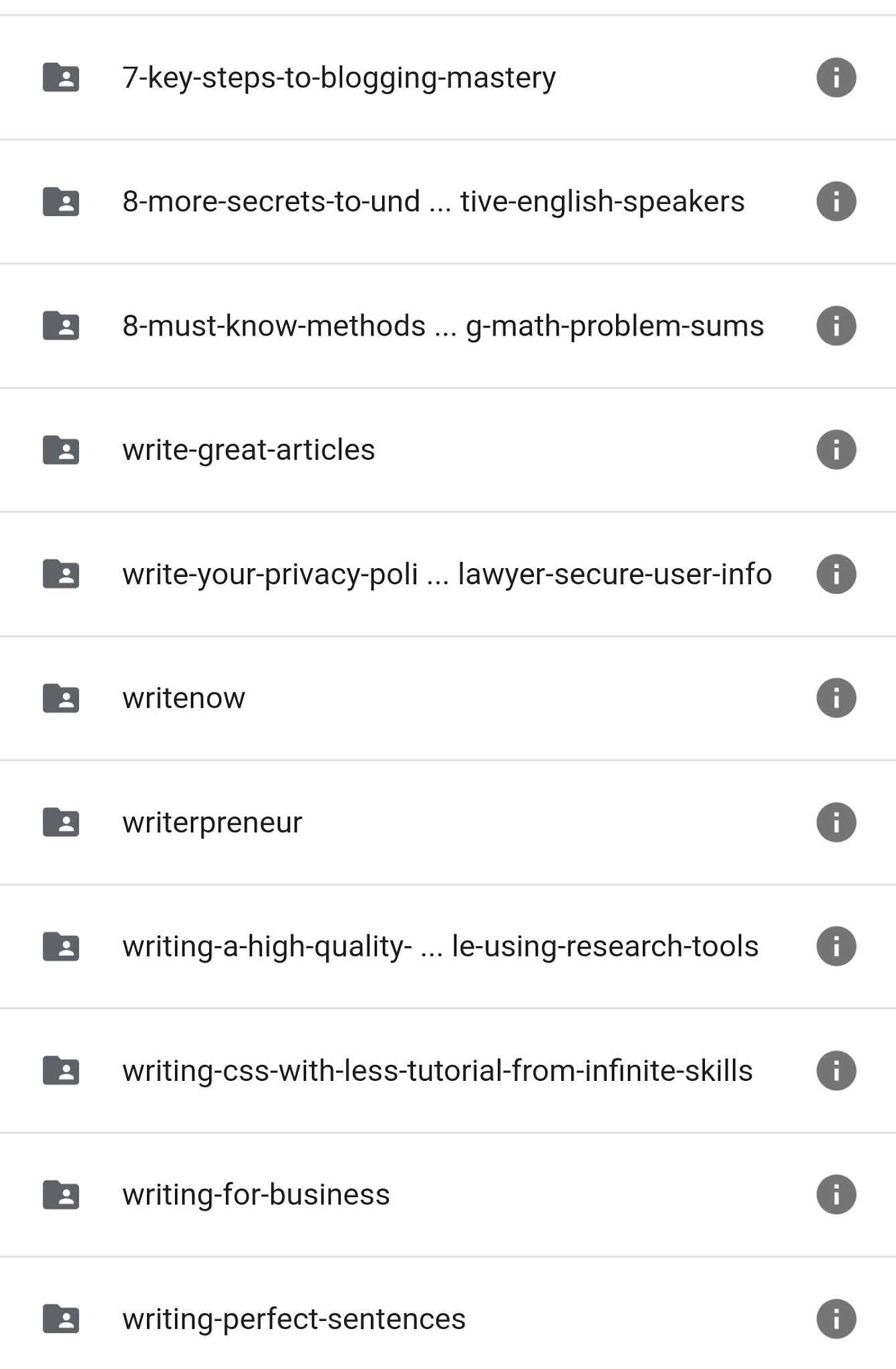The image size is (896, 1369).
Task: Show info for writing-perfect-sentences folder
Action: [836, 1318]
